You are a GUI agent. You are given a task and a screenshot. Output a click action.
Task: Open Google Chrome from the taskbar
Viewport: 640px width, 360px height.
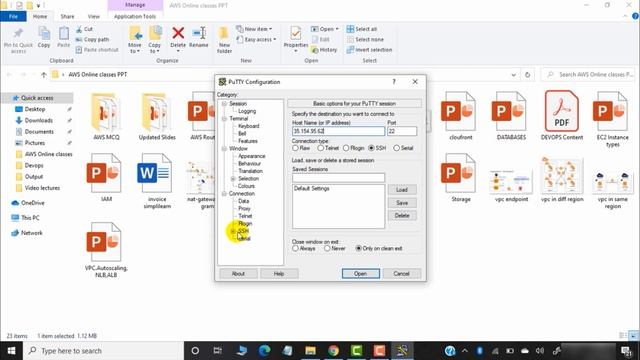click(x=333, y=351)
